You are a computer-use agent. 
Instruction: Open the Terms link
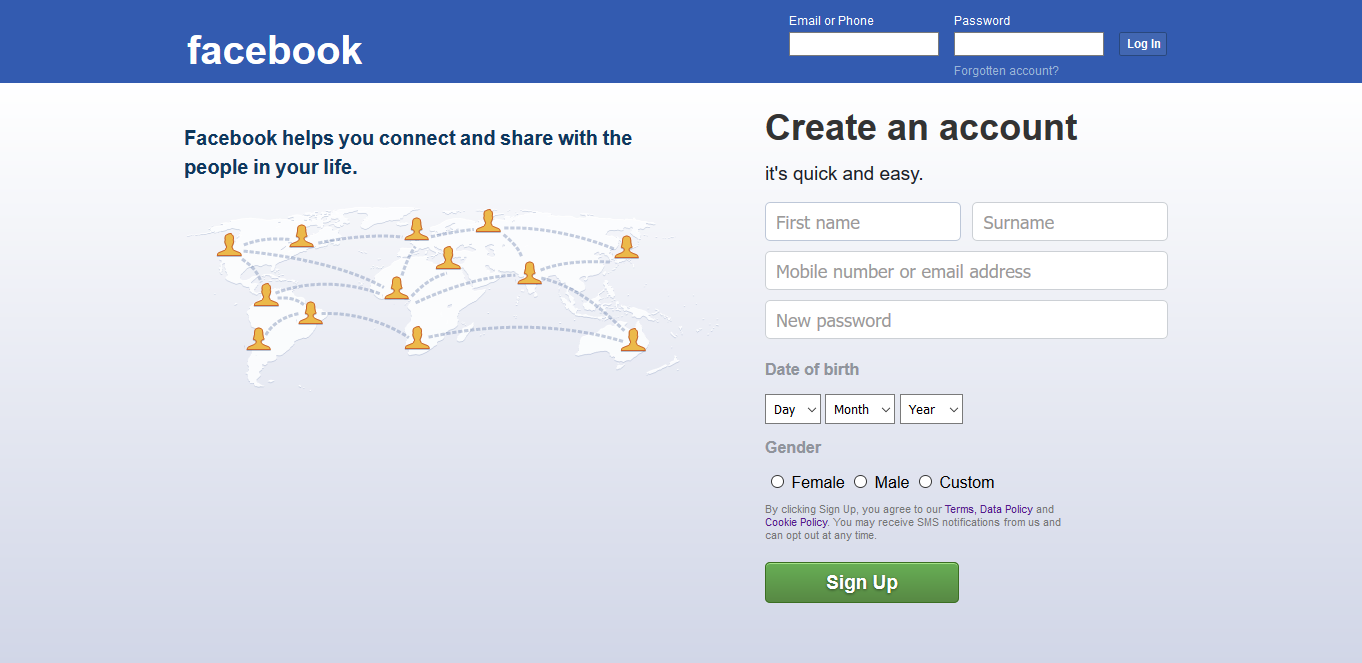[x=959, y=510]
